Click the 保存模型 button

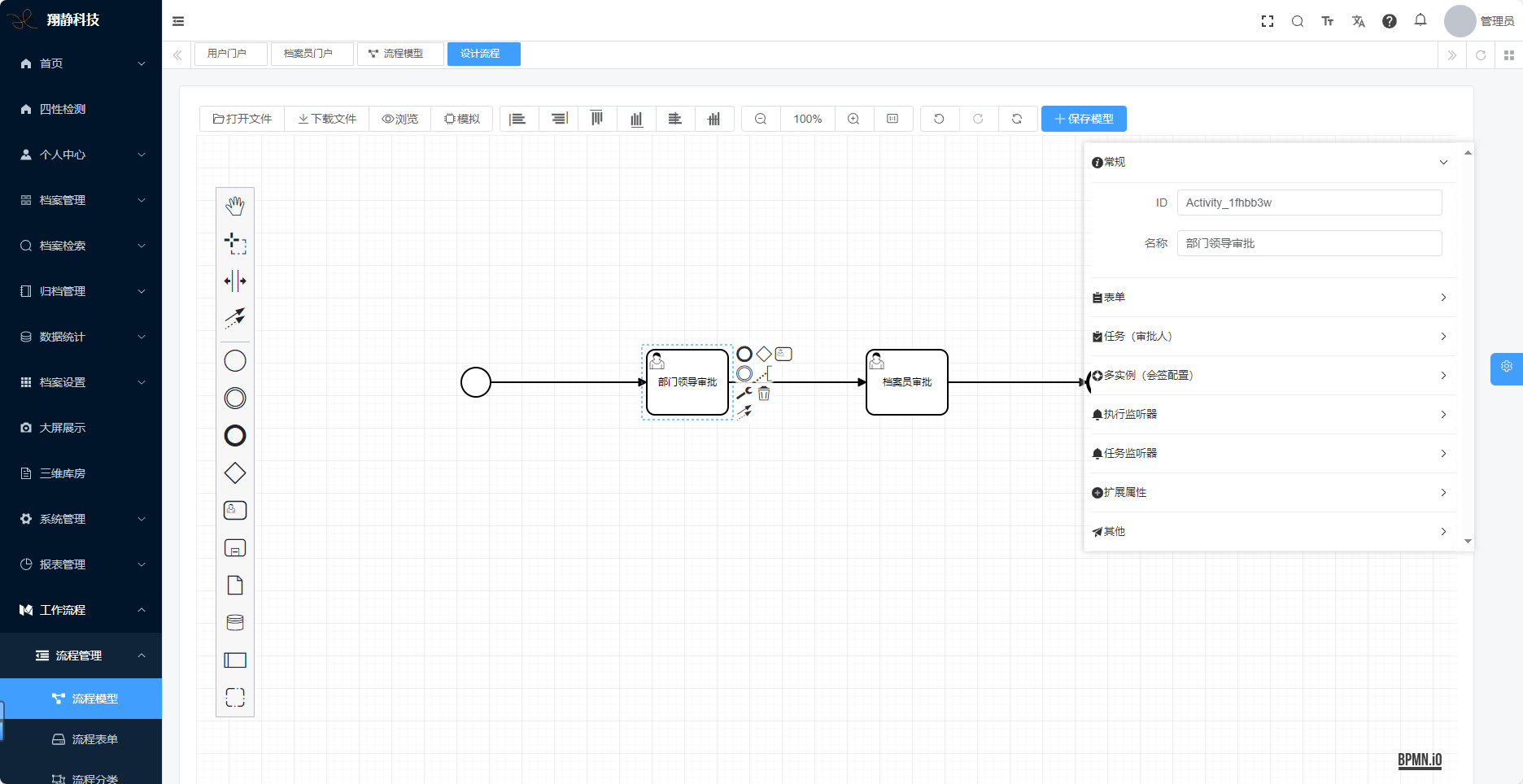click(1084, 119)
